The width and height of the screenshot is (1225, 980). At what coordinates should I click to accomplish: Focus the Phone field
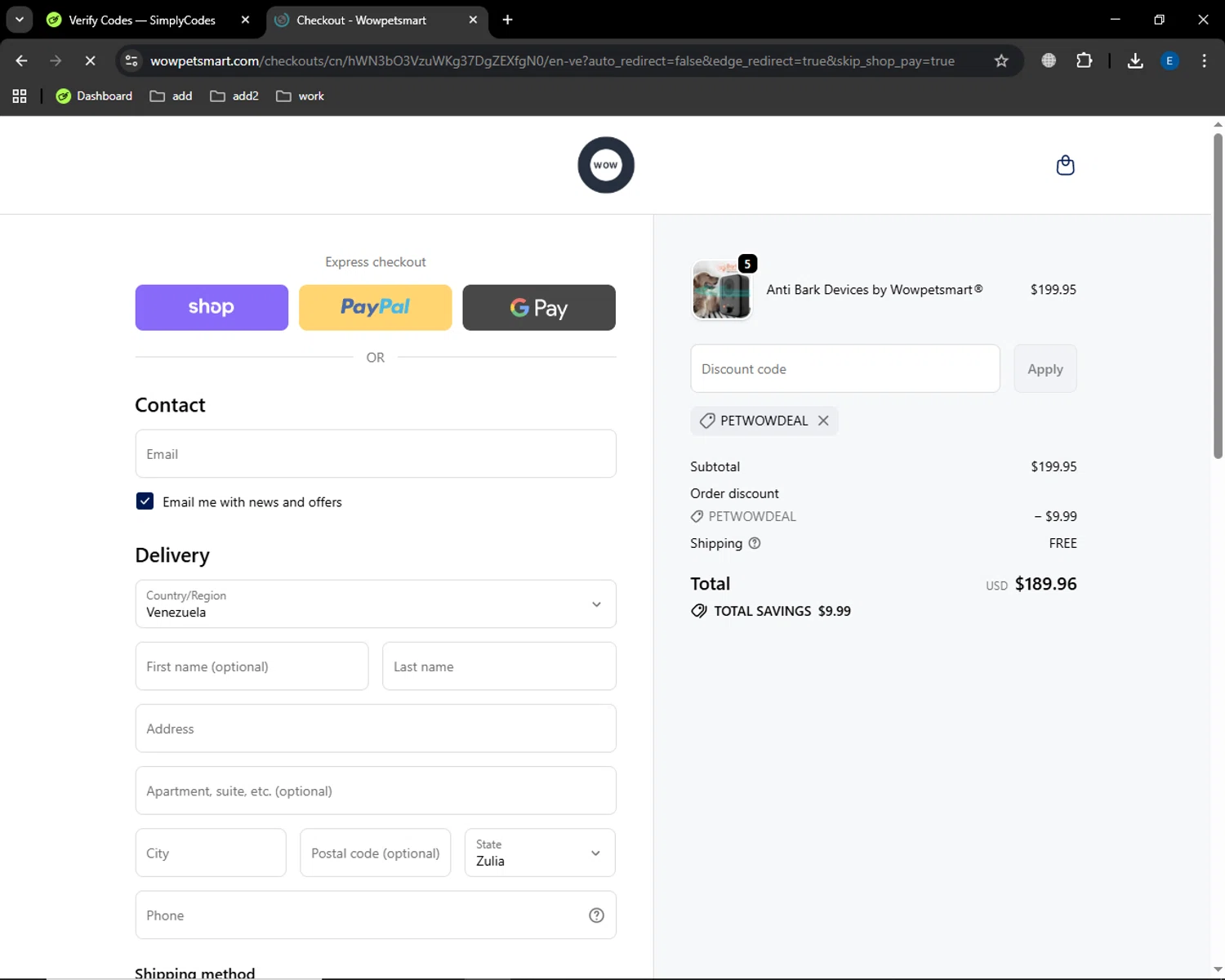pyautogui.click(x=376, y=915)
